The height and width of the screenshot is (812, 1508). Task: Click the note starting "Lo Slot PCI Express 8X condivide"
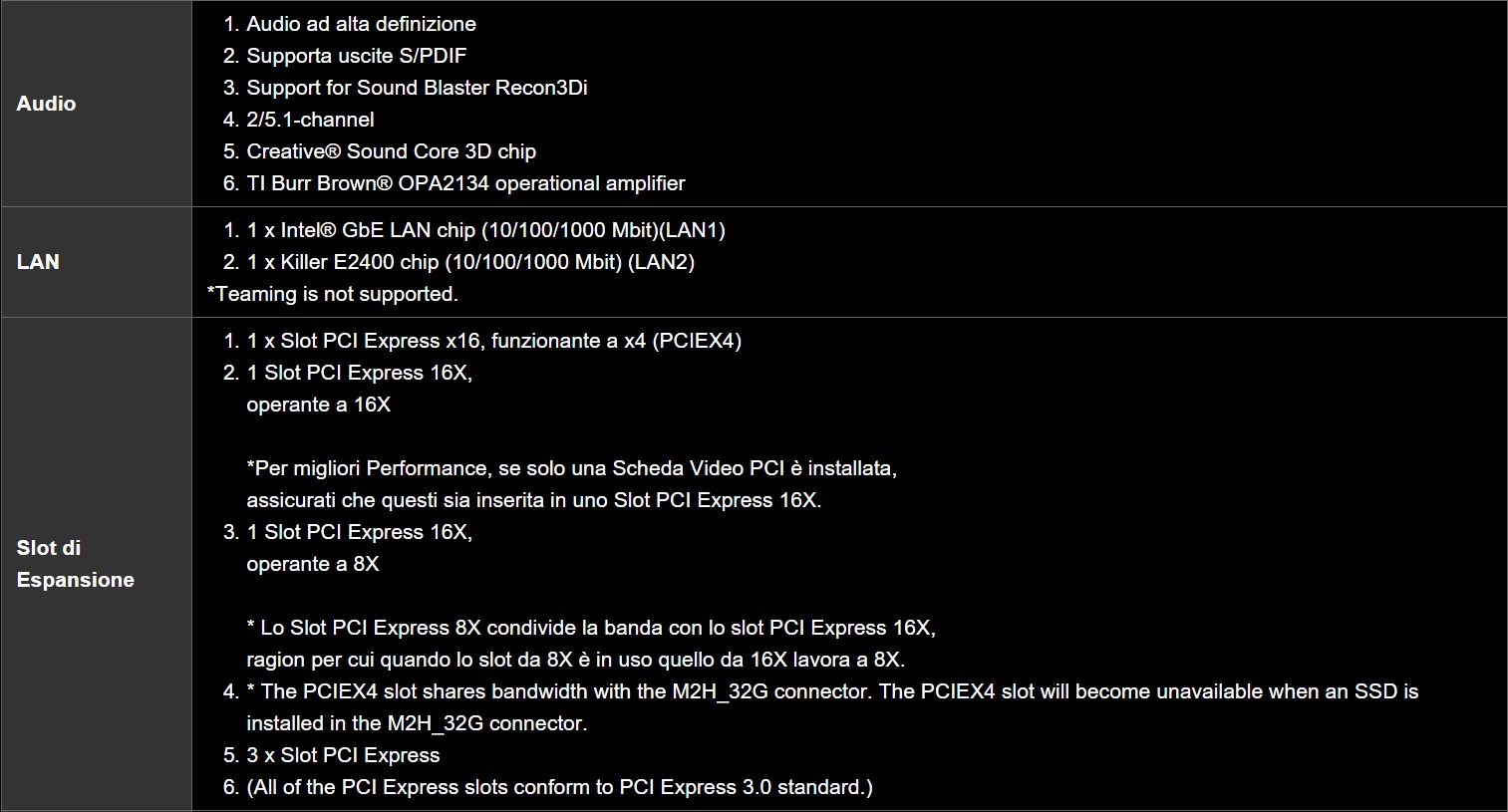point(590,628)
